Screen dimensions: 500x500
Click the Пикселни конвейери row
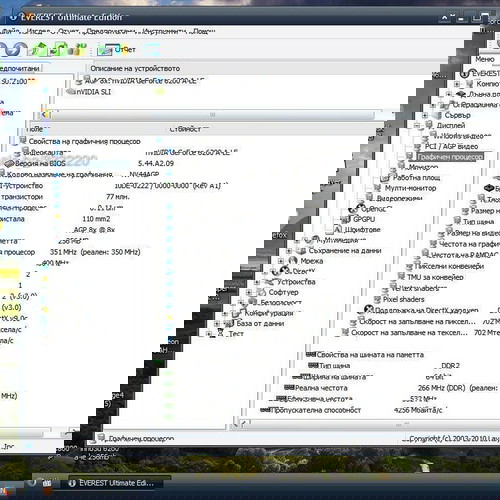coord(449,266)
